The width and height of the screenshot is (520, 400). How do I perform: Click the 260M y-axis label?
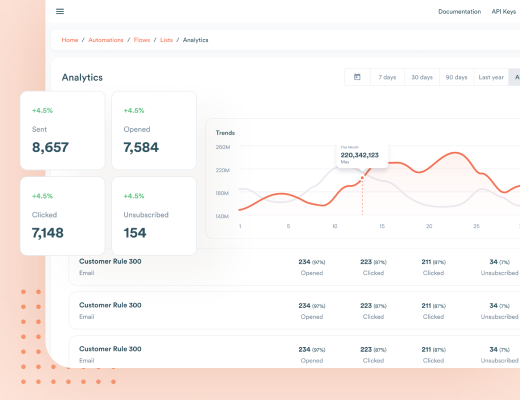coord(223,147)
